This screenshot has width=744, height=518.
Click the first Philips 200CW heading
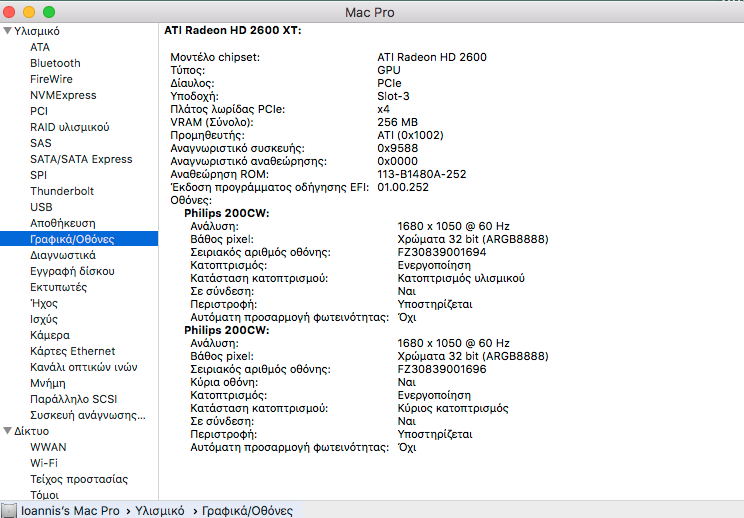pos(227,213)
